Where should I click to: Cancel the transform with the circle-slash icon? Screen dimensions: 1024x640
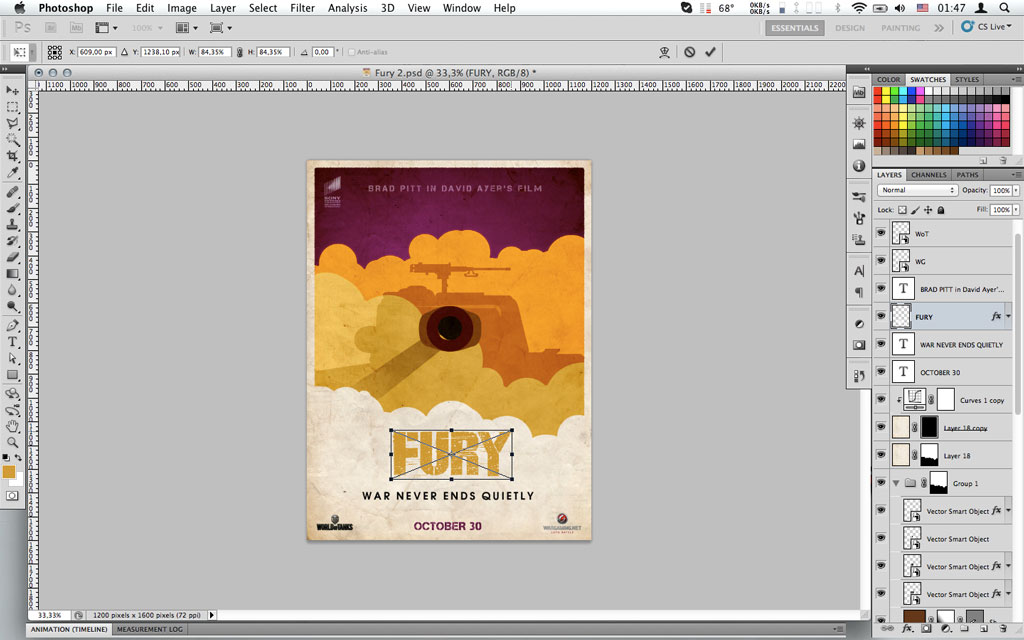pos(690,52)
